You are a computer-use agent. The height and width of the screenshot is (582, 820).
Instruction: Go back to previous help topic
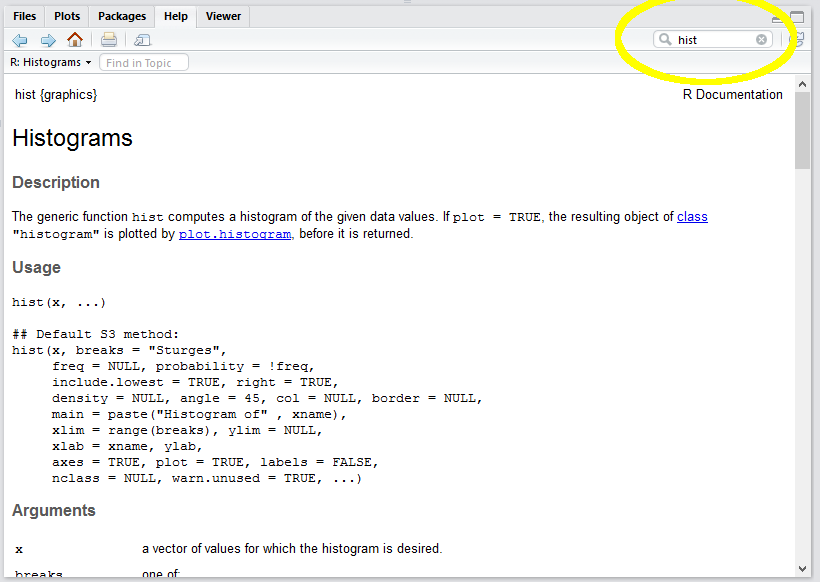coord(20,40)
